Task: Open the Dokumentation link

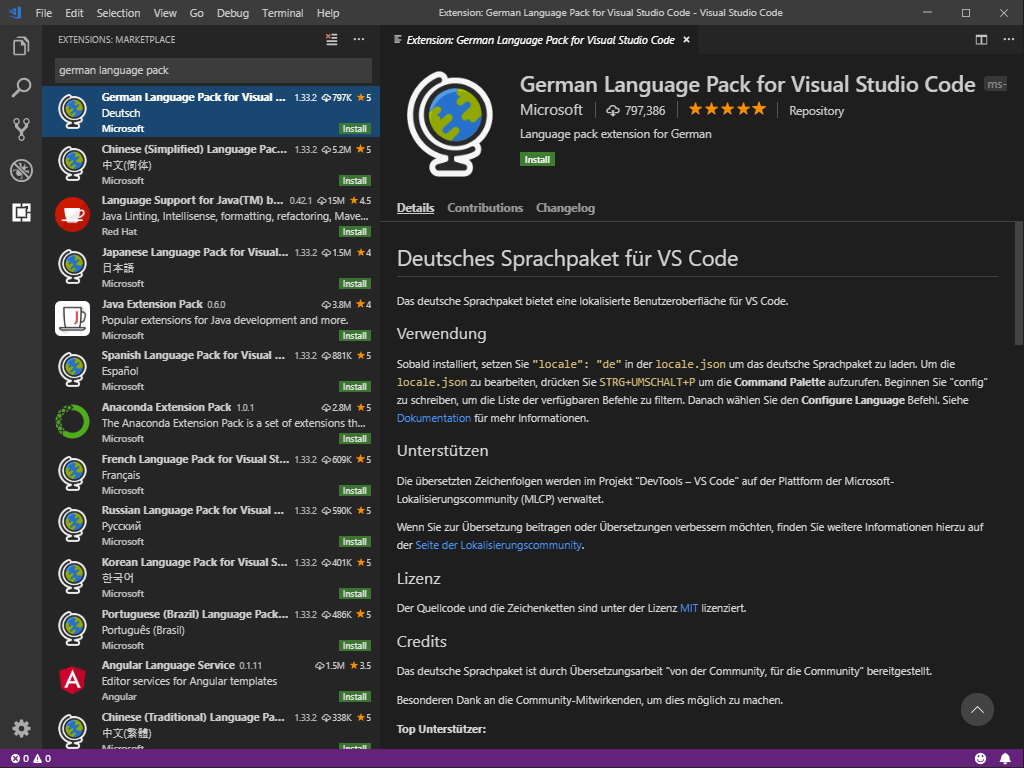Action: [434, 418]
